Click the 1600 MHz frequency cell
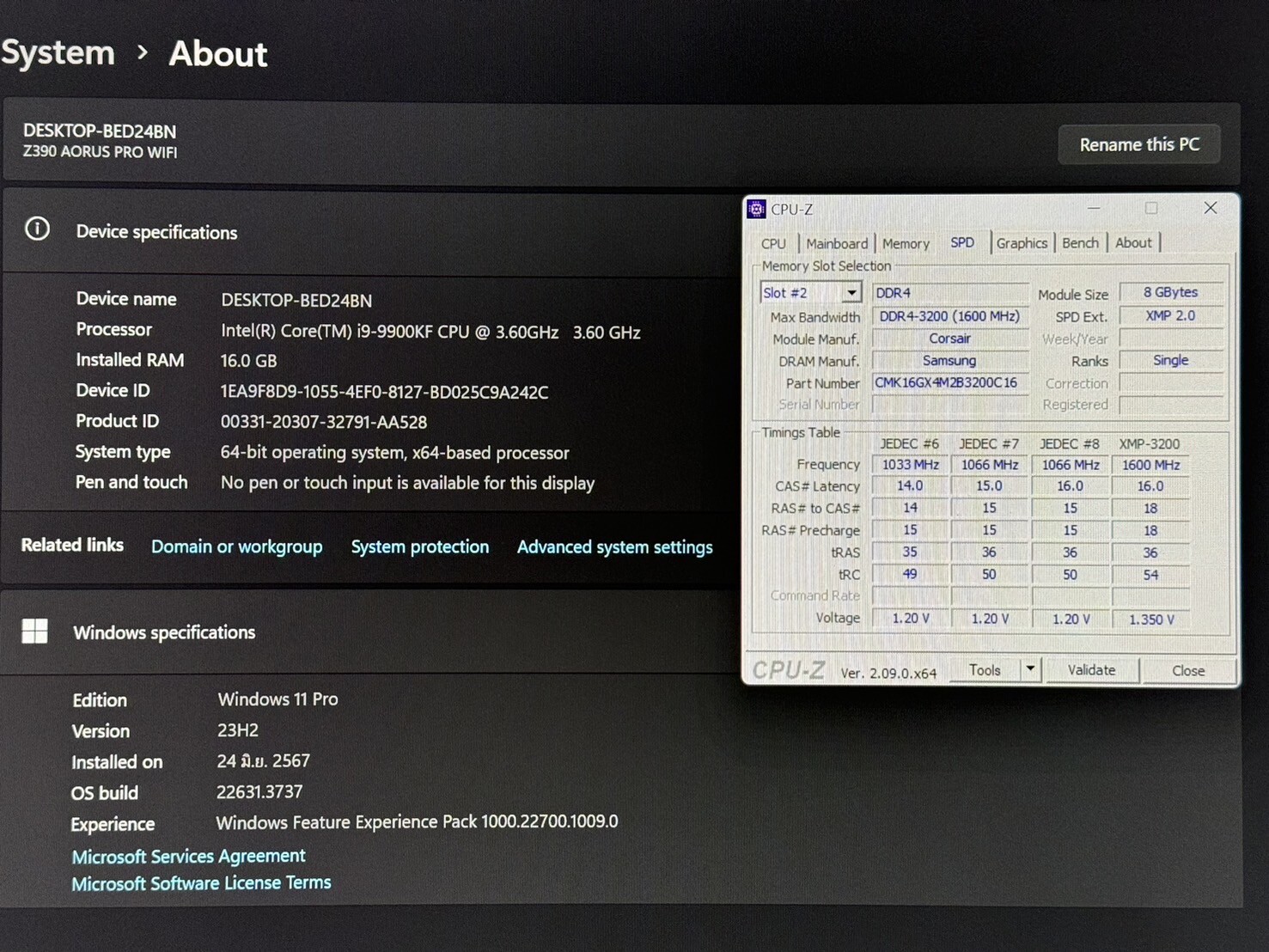This screenshot has height=952, width=1269. point(1150,465)
